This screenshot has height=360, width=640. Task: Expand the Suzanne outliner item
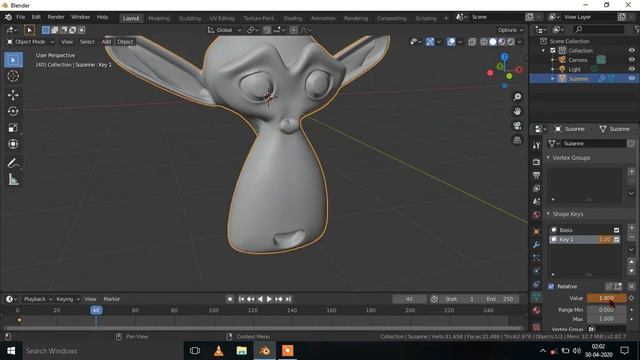553,79
